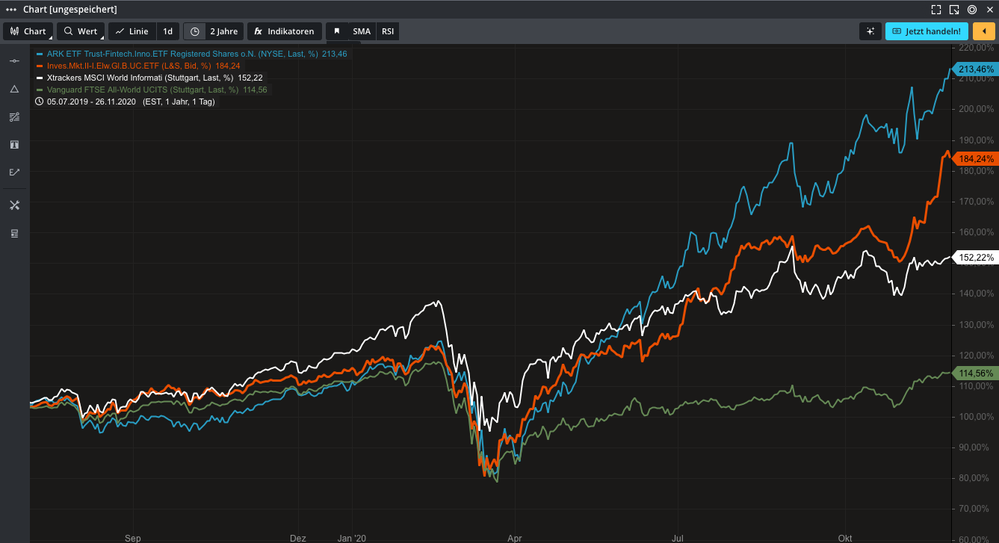Click the bookmark flag icon before SMA
This screenshot has height=543, width=999.
tap(336, 31)
